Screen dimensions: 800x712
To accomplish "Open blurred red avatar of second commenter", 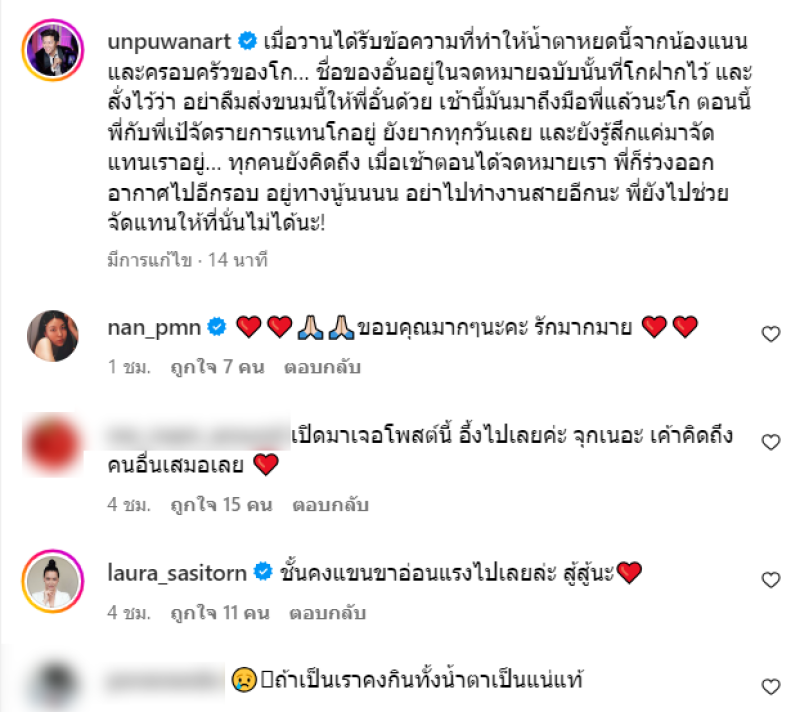I will (x=53, y=444).
